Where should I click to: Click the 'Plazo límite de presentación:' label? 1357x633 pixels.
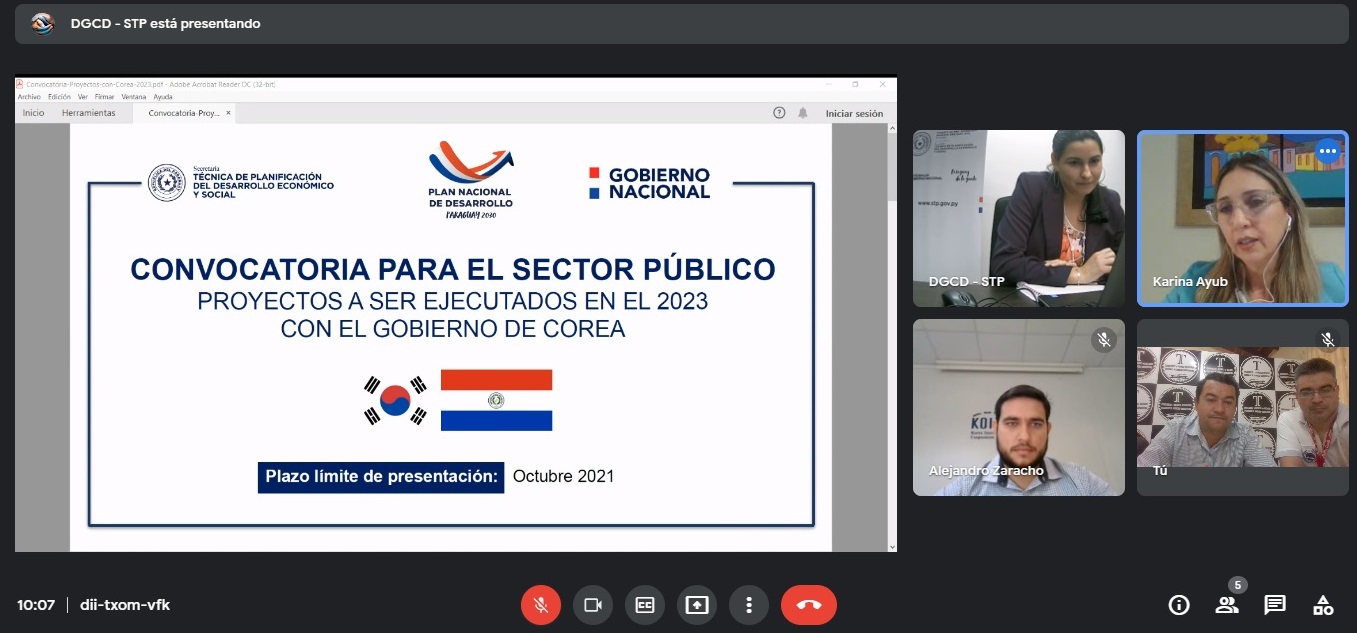click(x=382, y=476)
